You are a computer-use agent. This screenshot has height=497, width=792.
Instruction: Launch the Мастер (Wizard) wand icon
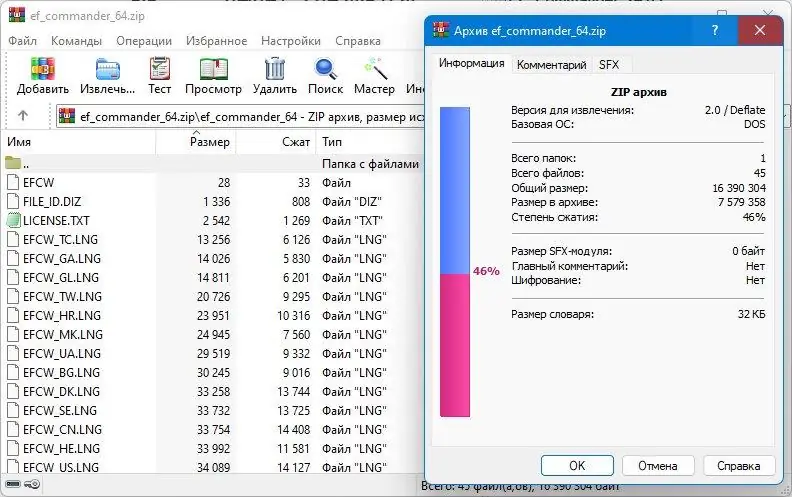click(375, 69)
